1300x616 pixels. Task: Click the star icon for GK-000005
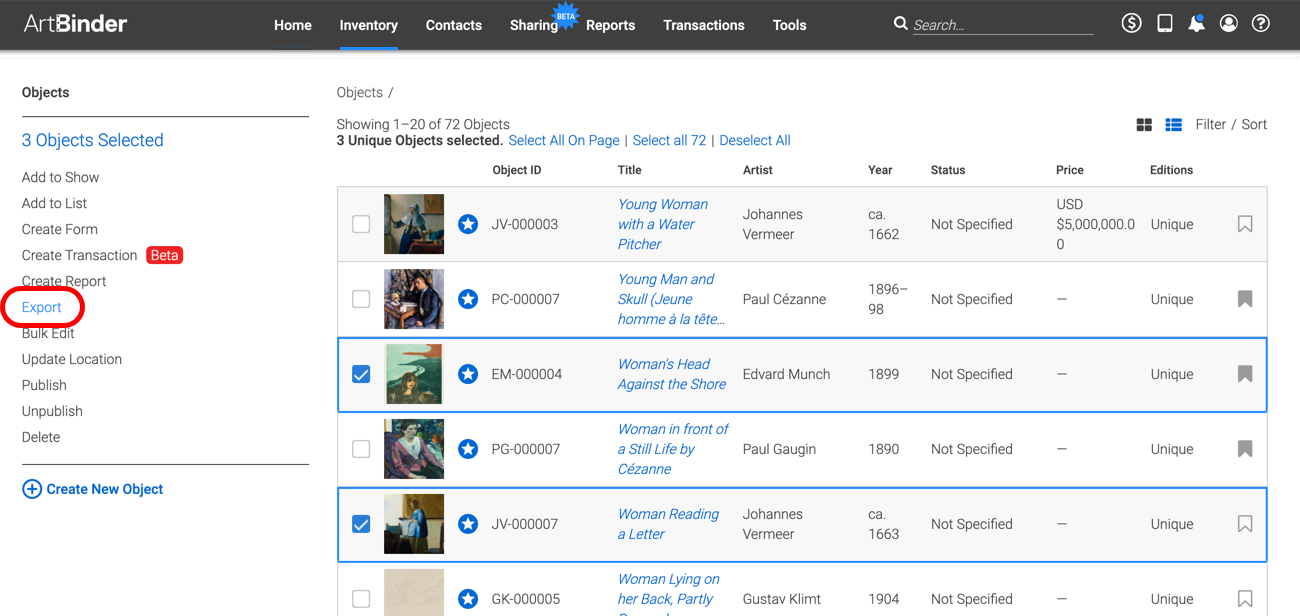click(467, 599)
